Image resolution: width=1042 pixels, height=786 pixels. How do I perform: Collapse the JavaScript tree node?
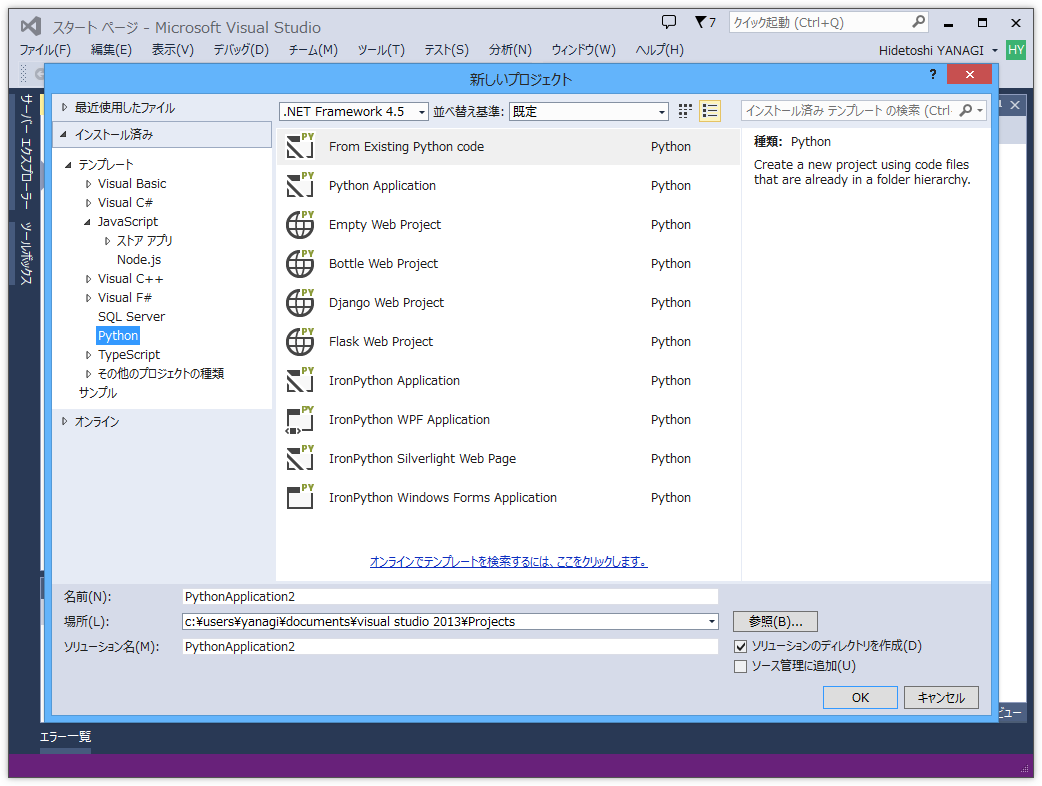pos(87,222)
